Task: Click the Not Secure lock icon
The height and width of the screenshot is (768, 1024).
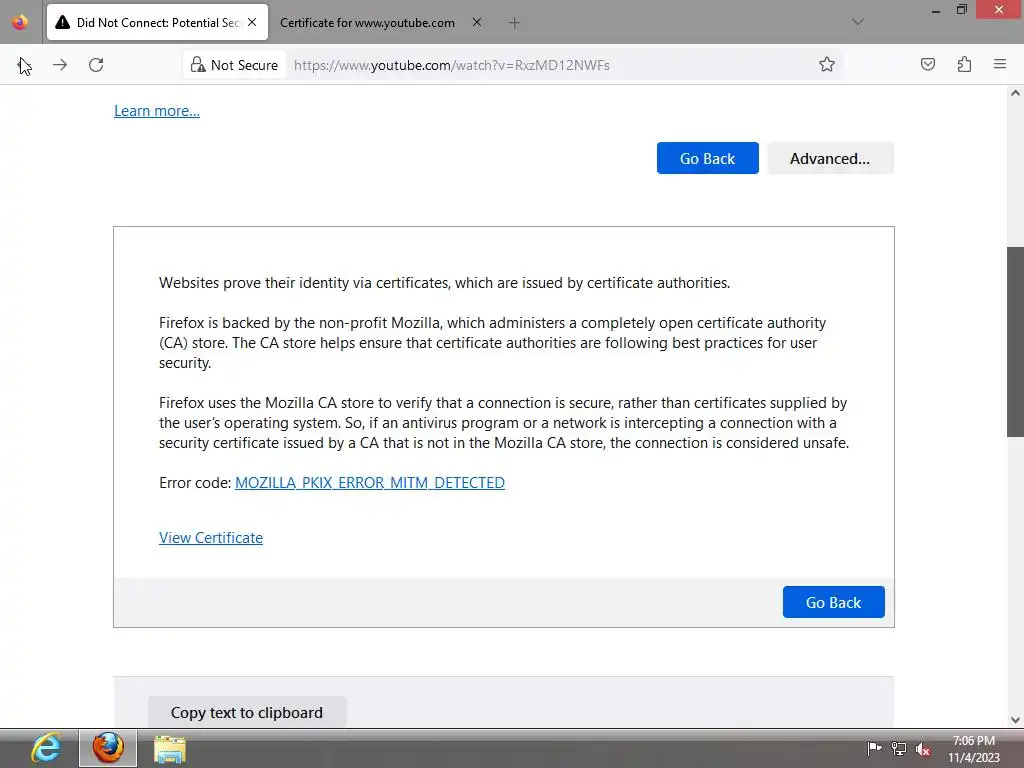Action: point(198,65)
